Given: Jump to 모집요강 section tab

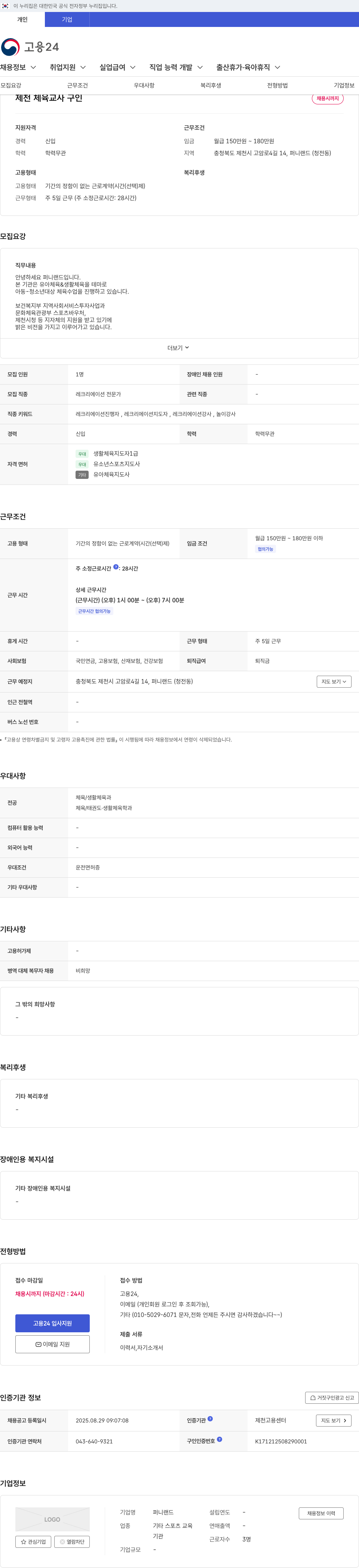Looking at the screenshot, I should coord(11,85).
